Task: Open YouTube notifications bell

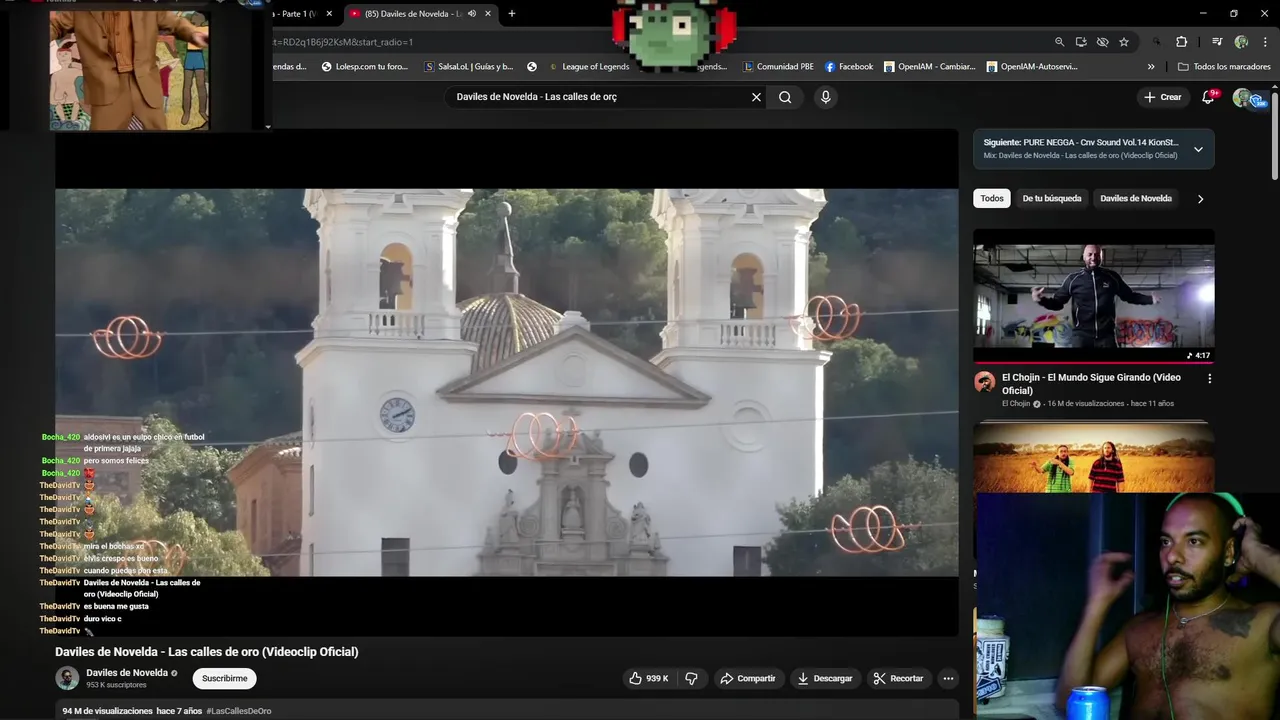Action: pos(1208,97)
